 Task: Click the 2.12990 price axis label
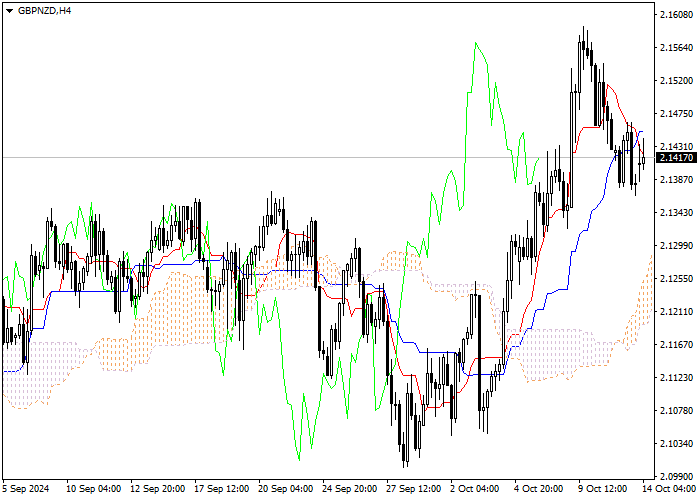pyautogui.click(x=676, y=246)
